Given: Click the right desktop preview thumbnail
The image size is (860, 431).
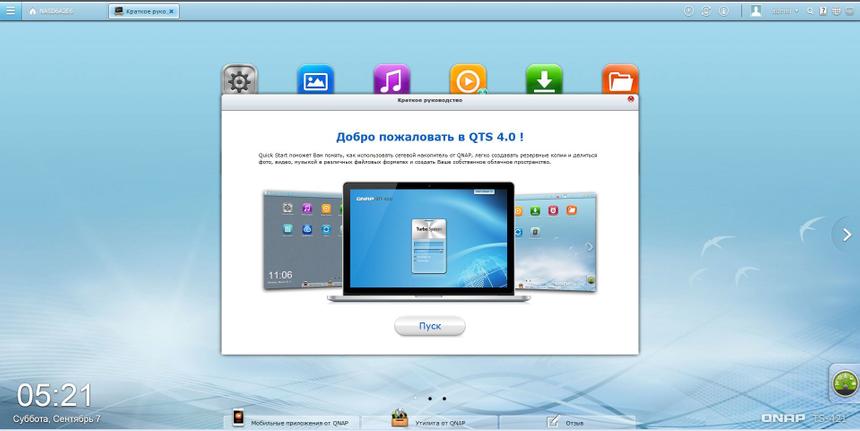Looking at the screenshot, I should tap(555, 241).
